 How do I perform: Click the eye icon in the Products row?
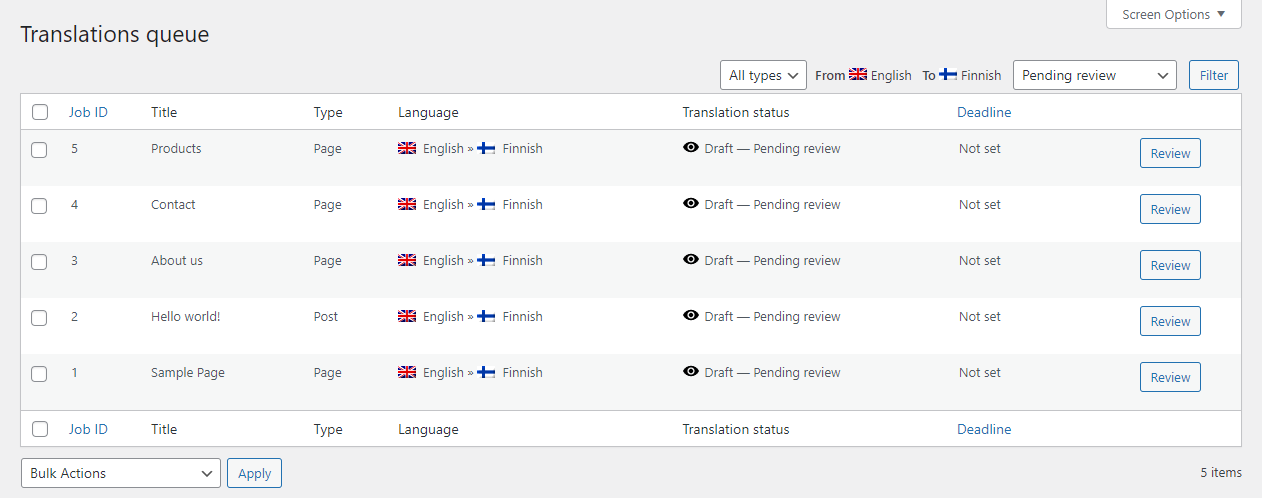click(690, 148)
